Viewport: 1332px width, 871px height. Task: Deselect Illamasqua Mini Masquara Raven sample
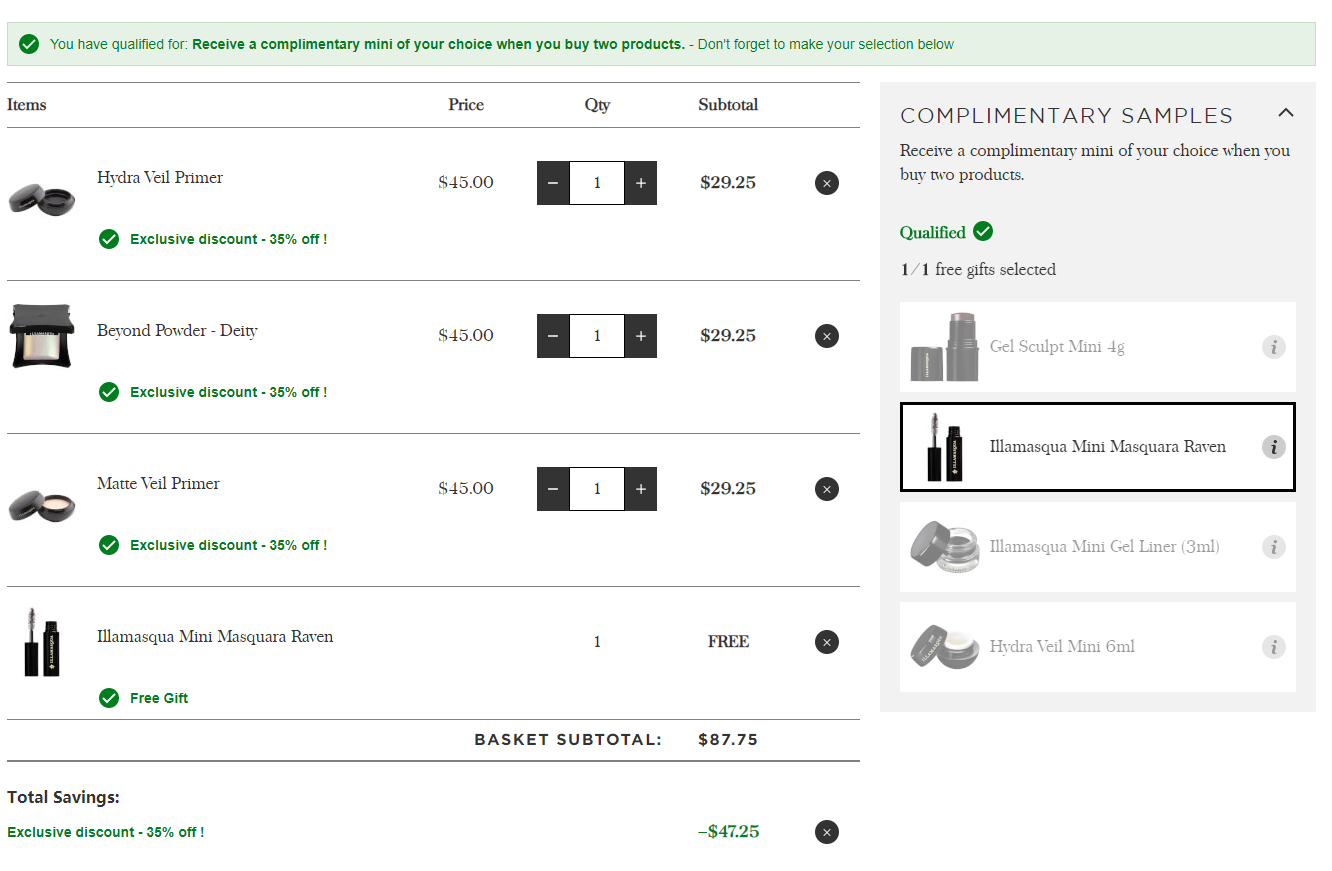(x=1097, y=447)
